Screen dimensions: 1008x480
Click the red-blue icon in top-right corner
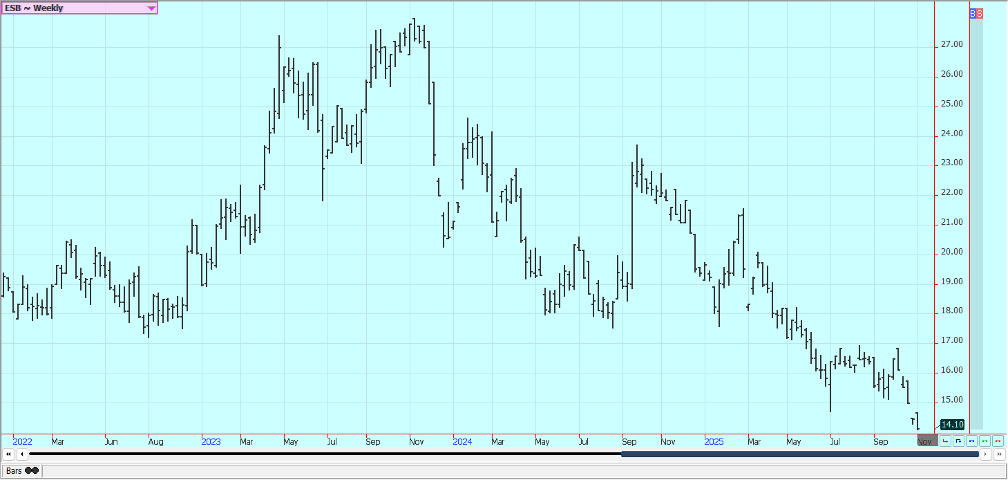[x=976, y=14]
